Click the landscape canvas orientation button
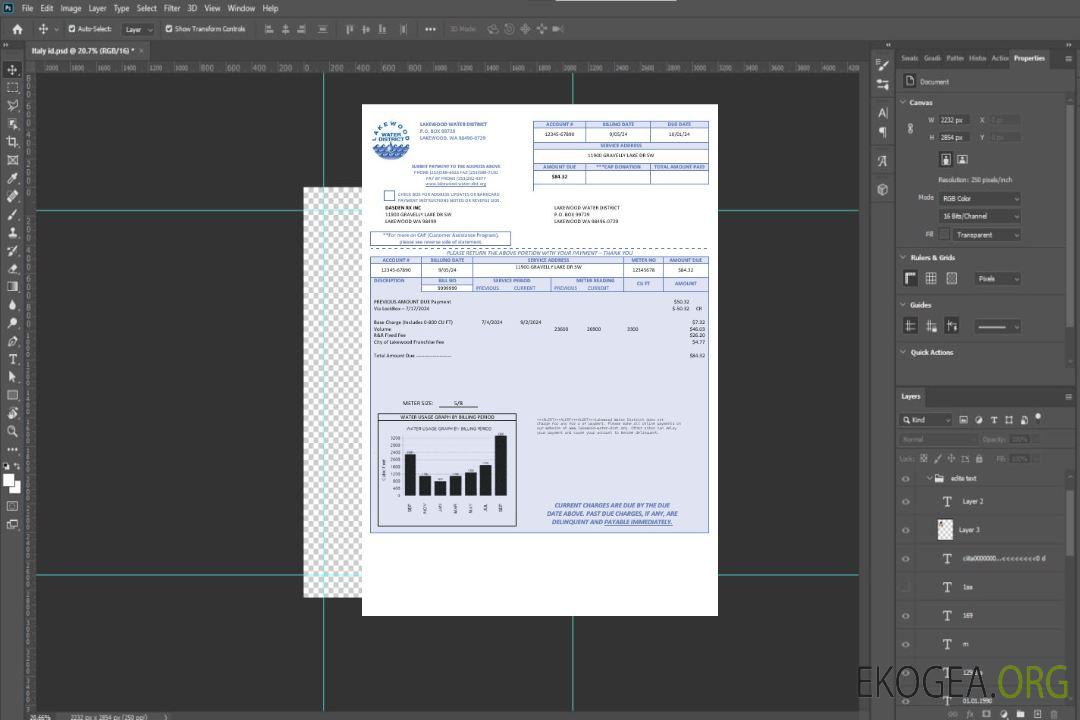 click(x=962, y=159)
